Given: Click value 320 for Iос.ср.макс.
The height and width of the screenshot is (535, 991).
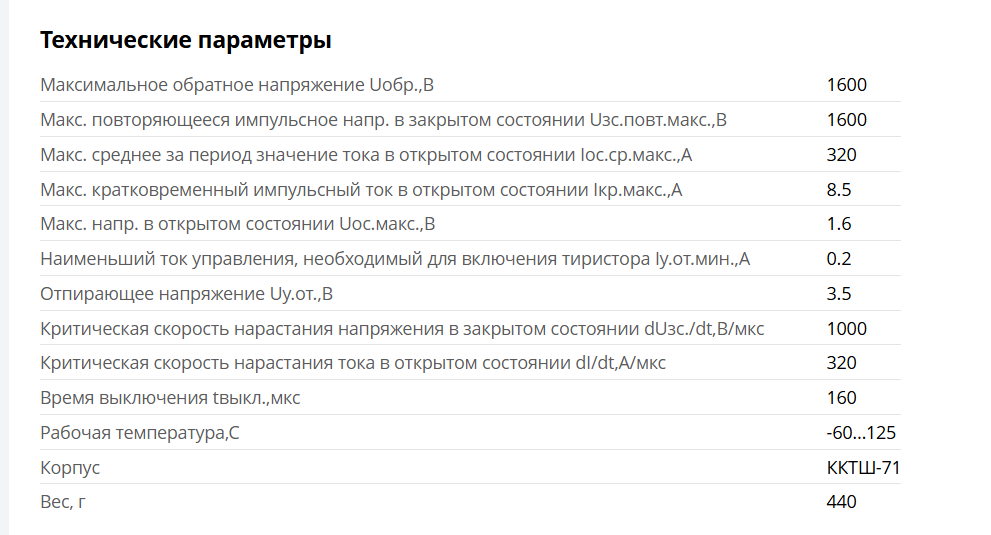Looking at the screenshot, I should [841, 154].
